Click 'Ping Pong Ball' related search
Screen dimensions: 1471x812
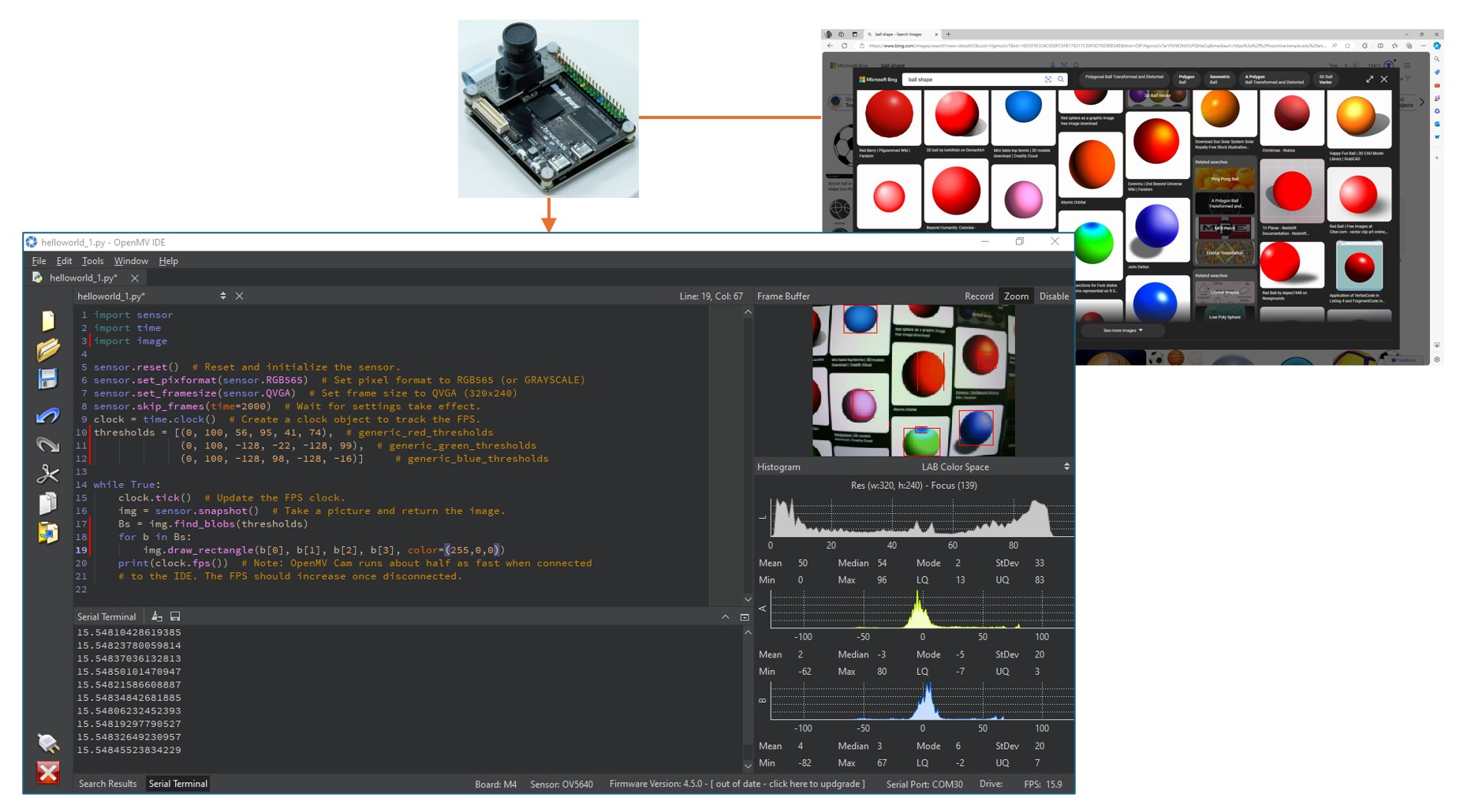(x=1224, y=179)
